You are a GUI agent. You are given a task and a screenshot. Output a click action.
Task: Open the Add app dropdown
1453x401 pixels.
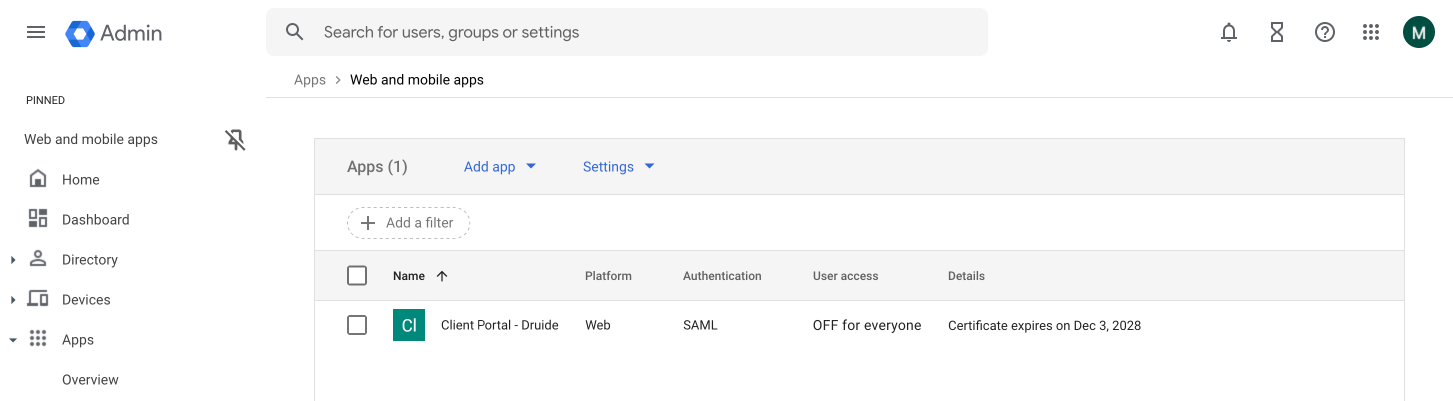[x=500, y=167]
